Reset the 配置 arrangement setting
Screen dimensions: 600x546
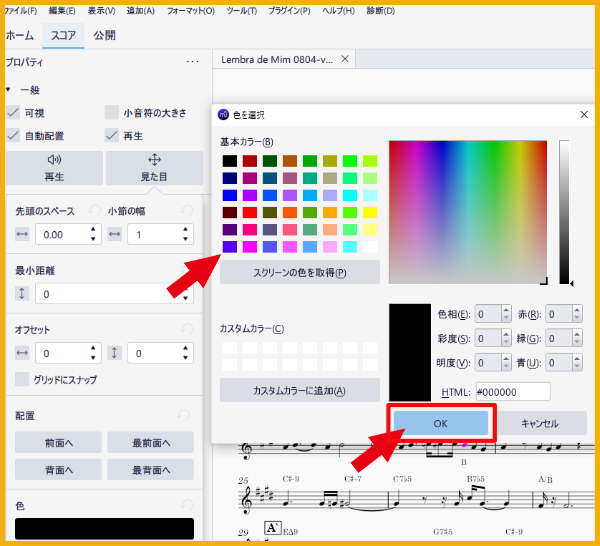pos(184,416)
